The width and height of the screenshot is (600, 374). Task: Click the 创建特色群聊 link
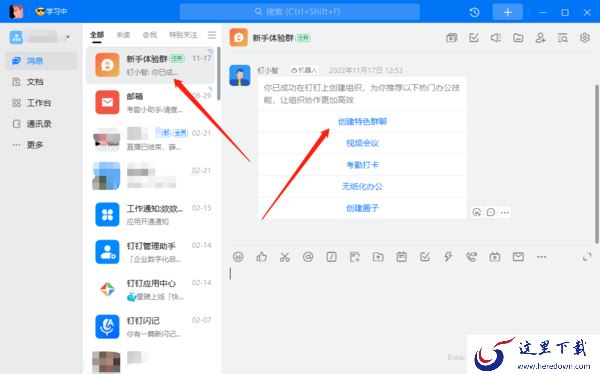362,121
